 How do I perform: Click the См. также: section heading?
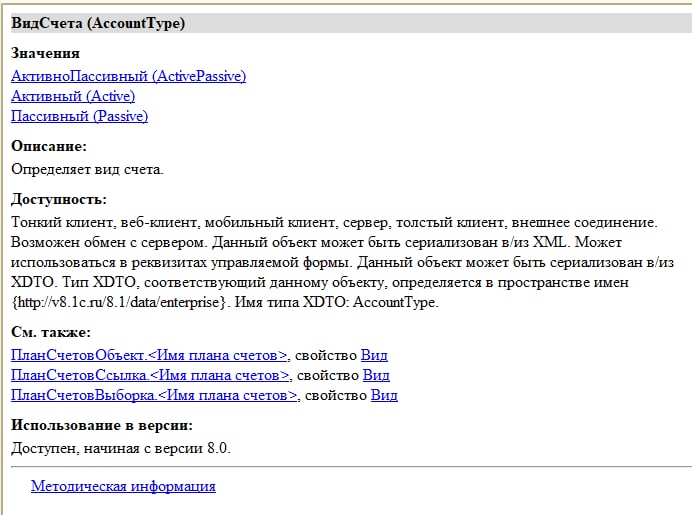click(x=51, y=332)
